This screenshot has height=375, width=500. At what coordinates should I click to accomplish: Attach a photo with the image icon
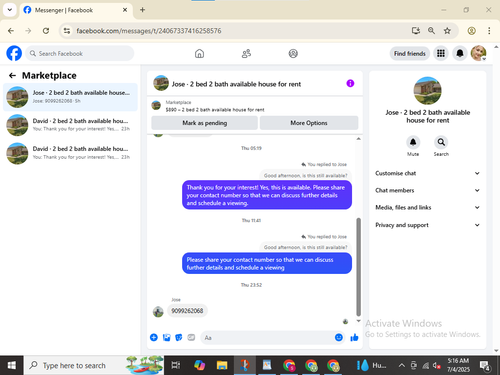(166, 337)
